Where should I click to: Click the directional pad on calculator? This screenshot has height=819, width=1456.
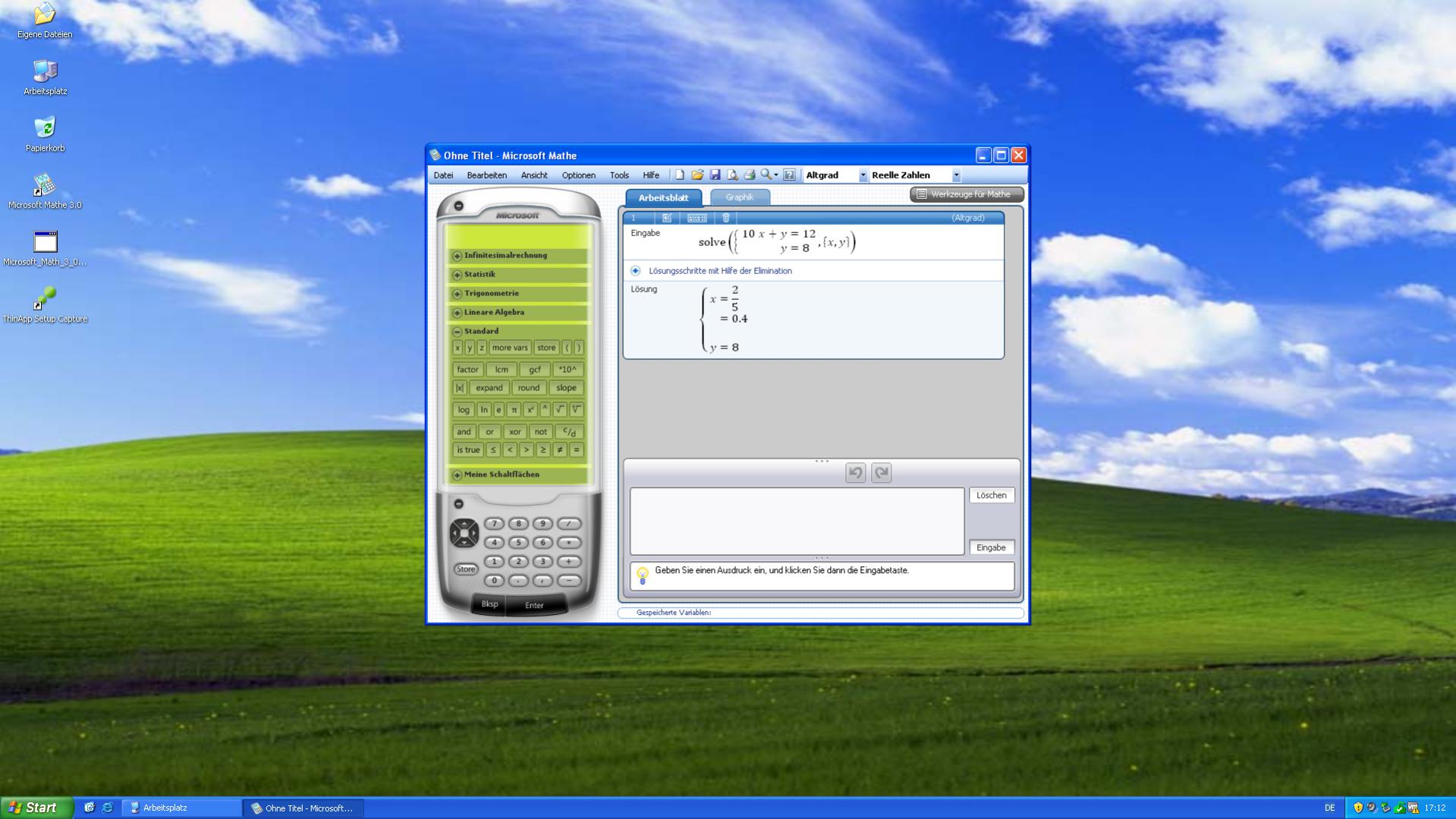point(464,533)
